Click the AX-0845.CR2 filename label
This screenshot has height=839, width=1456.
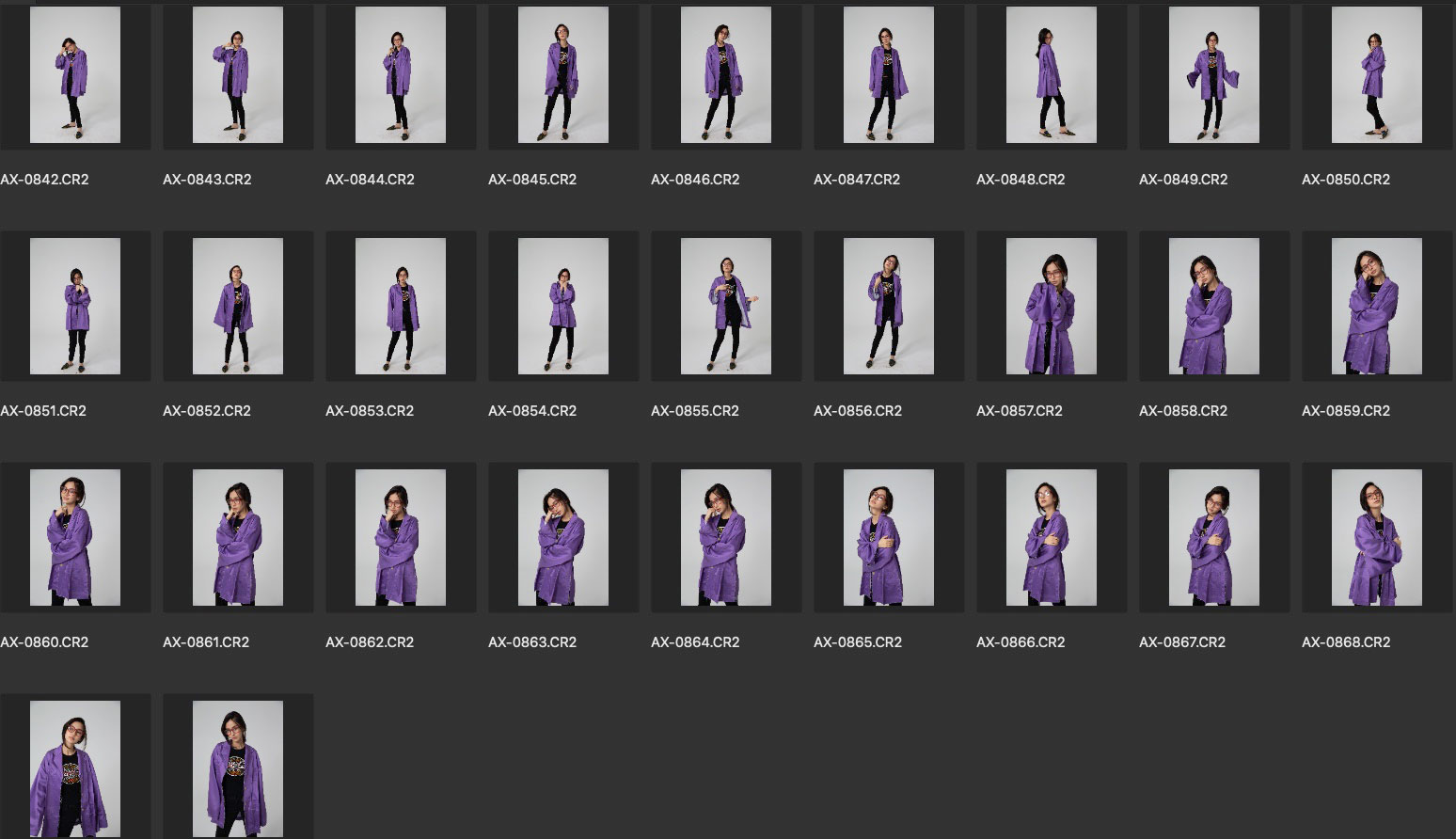pyautogui.click(x=532, y=180)
